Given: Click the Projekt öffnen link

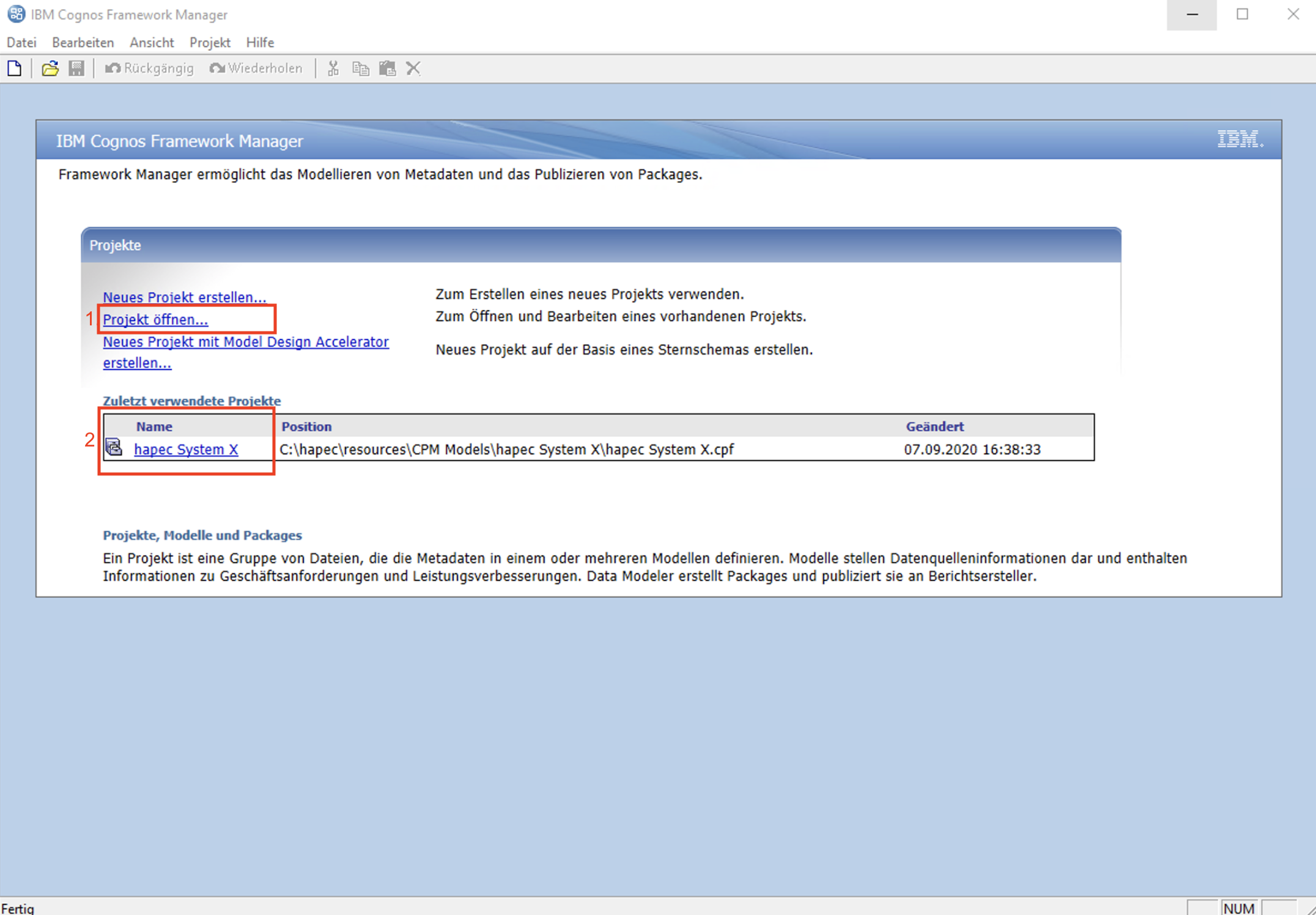Looking at the screenshot, I should [155, 320].
